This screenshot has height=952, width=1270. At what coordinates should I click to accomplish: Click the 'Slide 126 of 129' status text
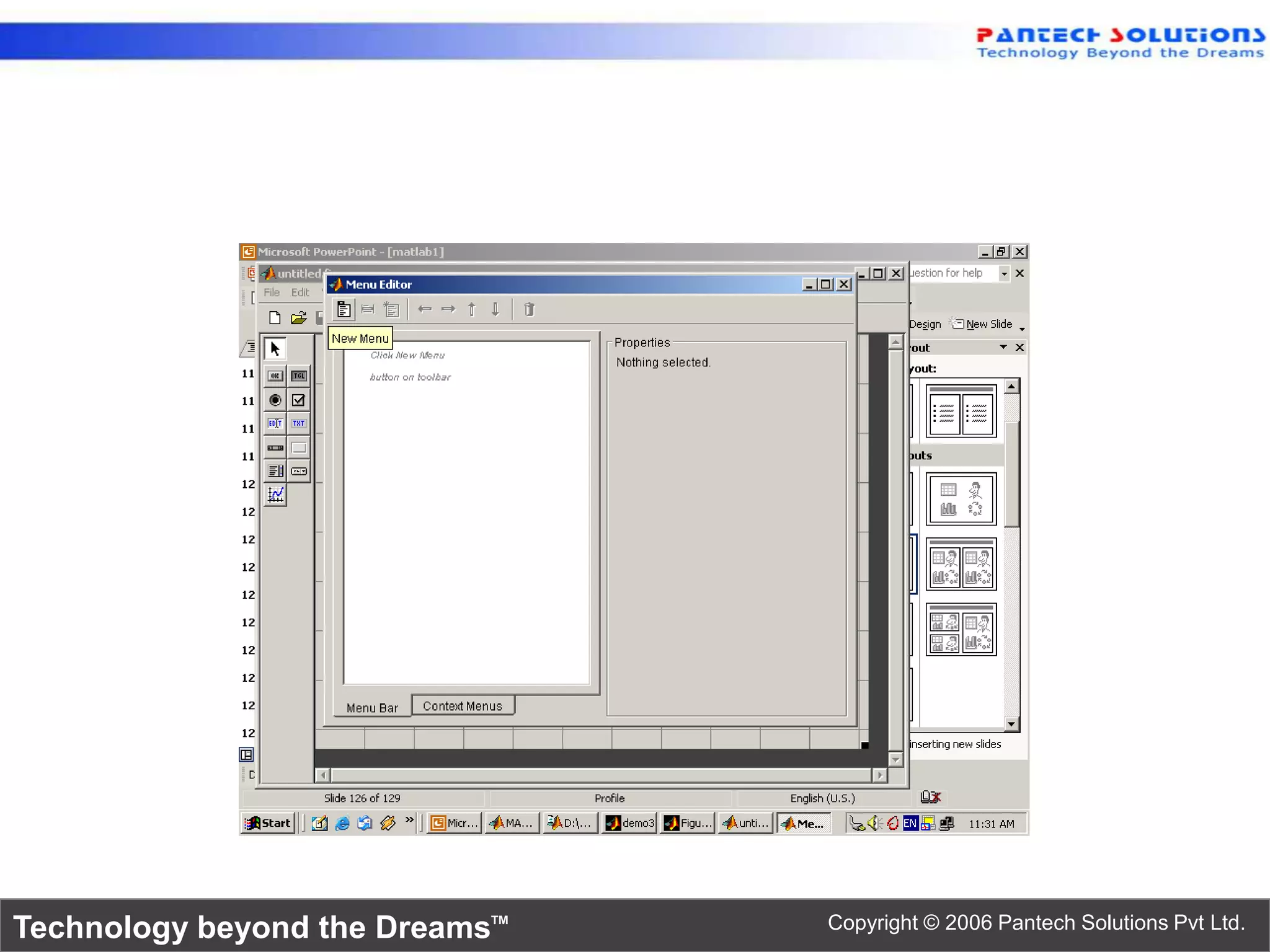click(362, 798)
